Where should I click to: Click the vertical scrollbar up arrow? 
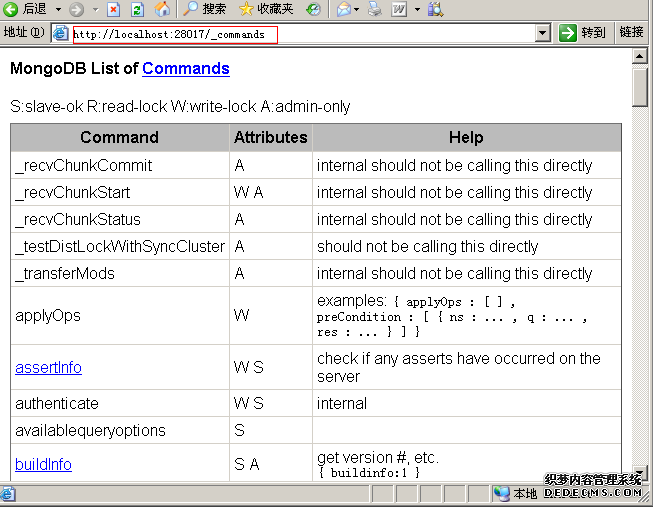click(640, 56)
